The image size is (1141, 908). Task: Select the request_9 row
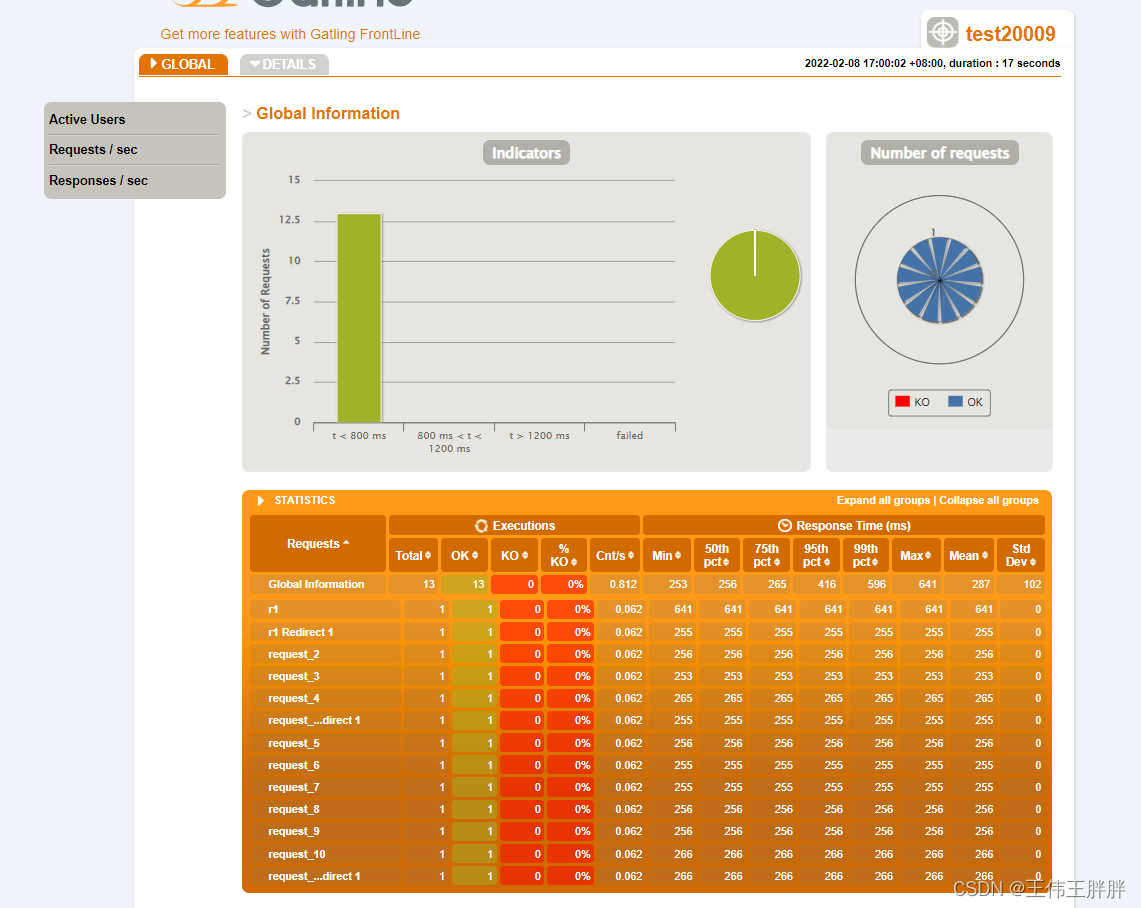click(646, 831)
